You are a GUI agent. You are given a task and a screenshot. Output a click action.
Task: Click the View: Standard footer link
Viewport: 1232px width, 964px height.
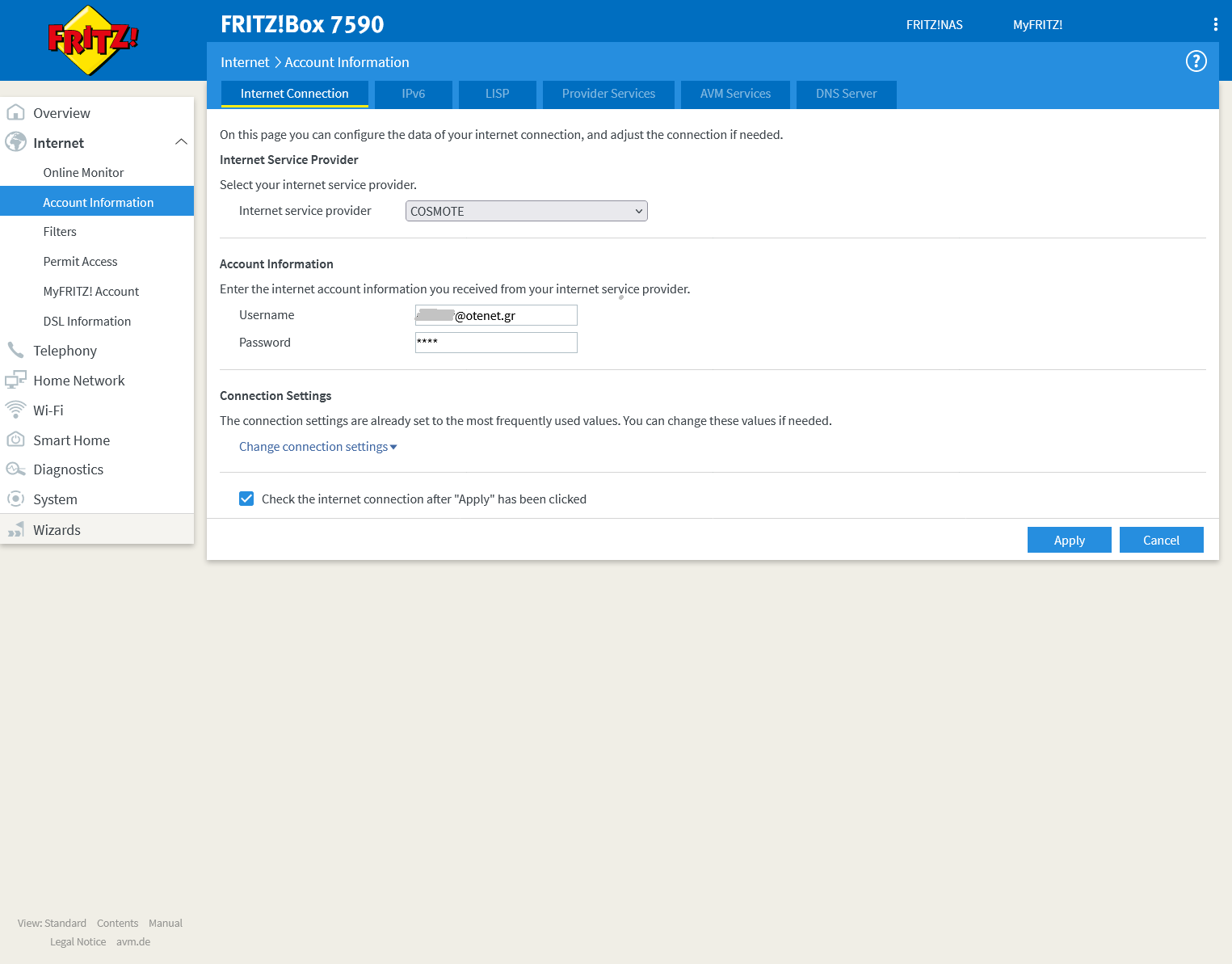52,923
